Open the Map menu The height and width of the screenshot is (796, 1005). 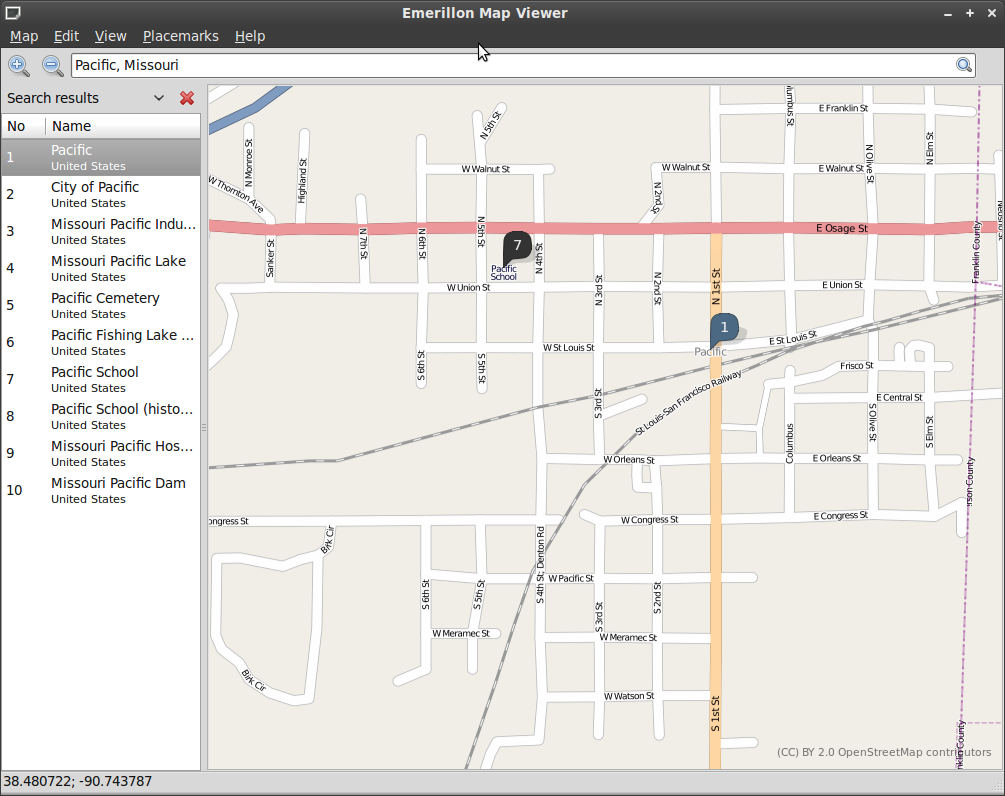[24, 36]
